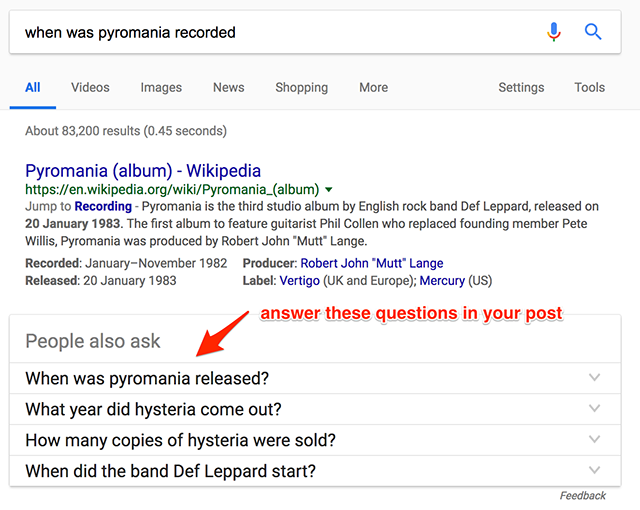
Task: Open the Shopping tab
Action: [x=302, y=87]
